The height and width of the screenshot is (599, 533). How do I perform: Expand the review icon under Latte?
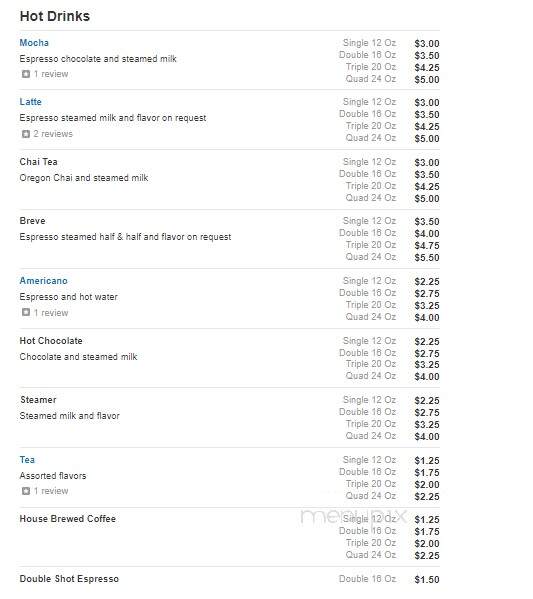click(x=26, y=134)
